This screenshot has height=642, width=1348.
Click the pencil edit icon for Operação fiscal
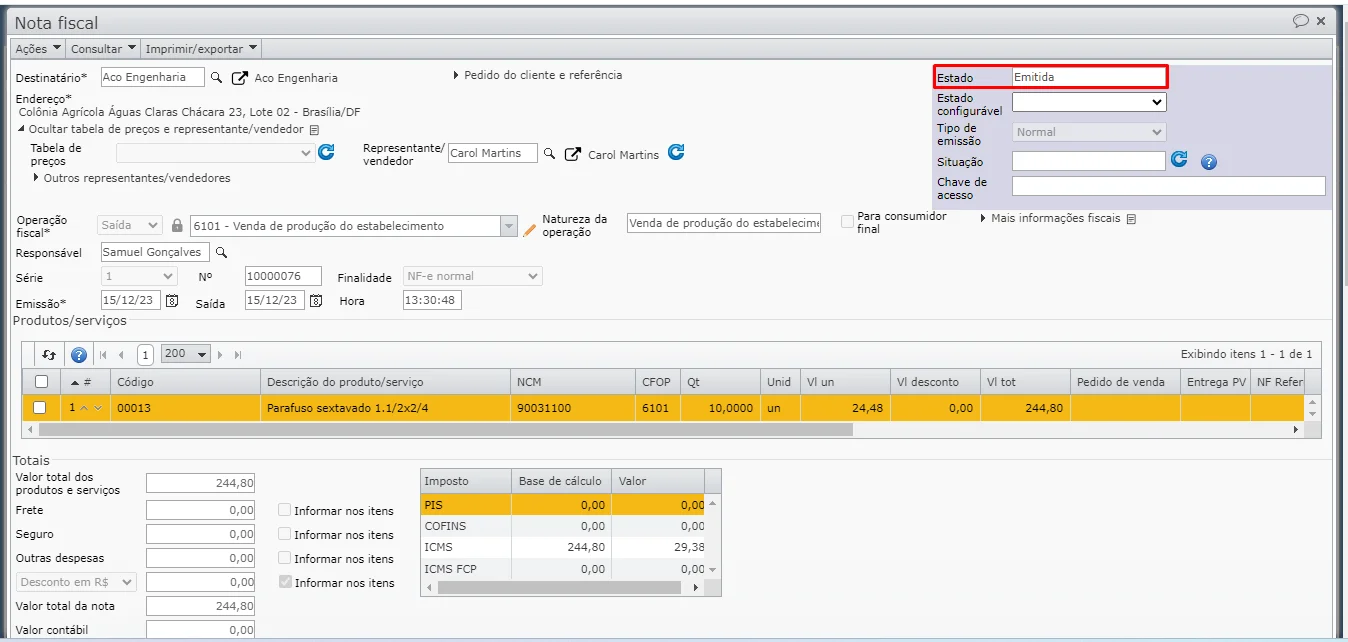coord(530,229)
